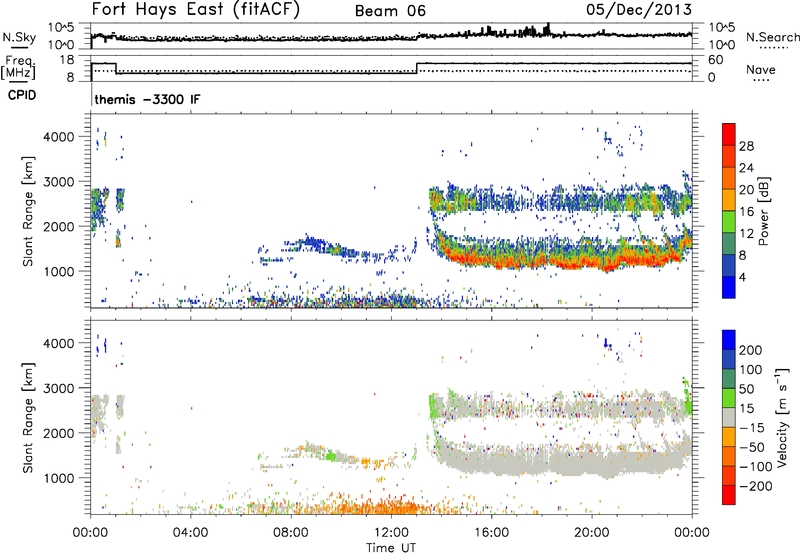The width and height of the screenshot is (800, 554).
Task: Click the '12:00' time tick label
Action: click(x=391, y=533)
